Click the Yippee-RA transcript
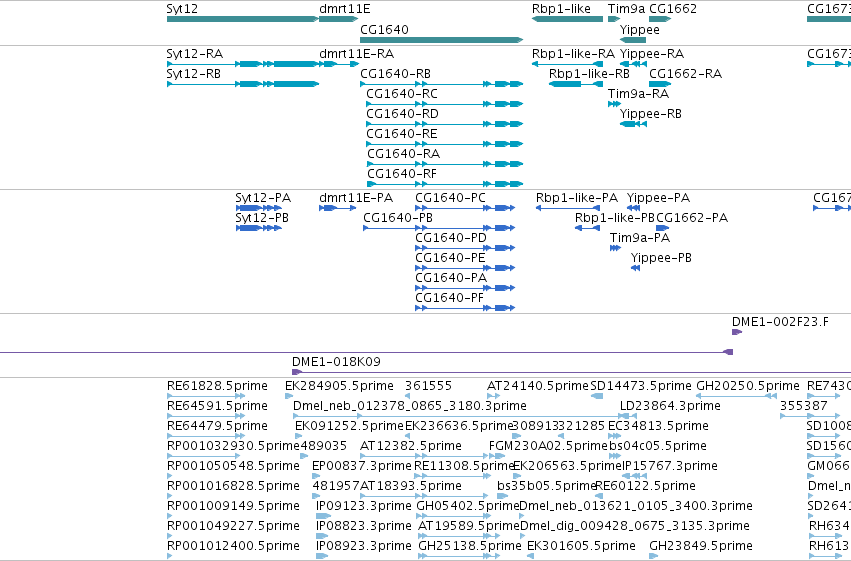 pyautogui.click(x=633, y=64)
